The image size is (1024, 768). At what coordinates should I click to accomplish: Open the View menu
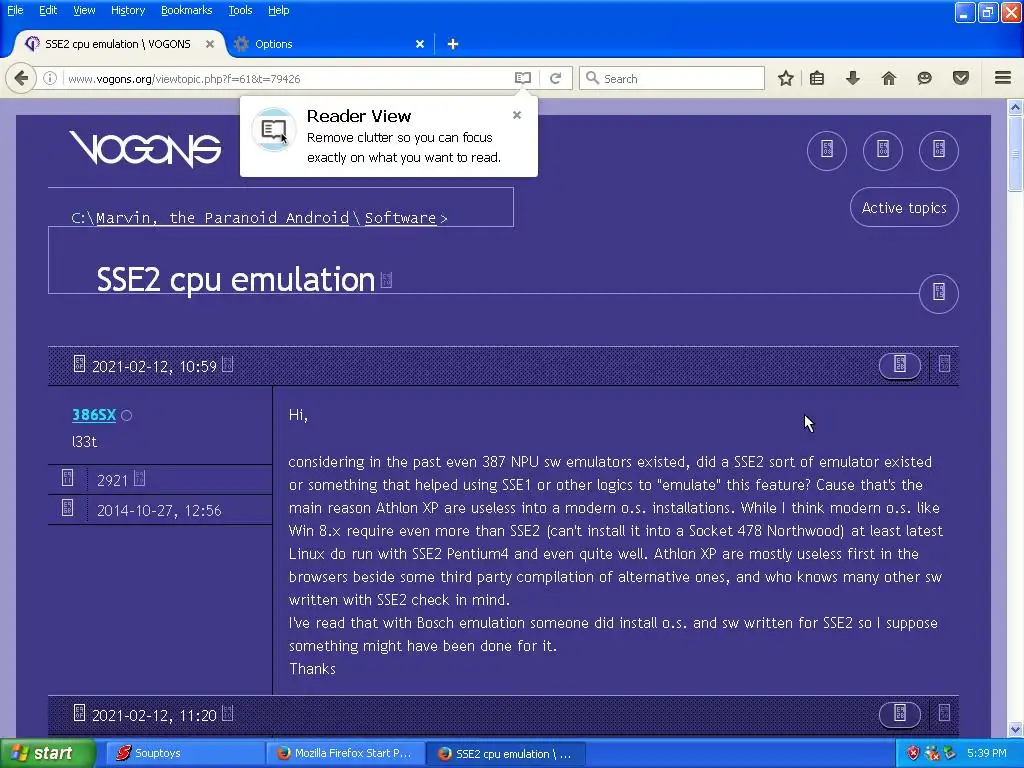84,10
